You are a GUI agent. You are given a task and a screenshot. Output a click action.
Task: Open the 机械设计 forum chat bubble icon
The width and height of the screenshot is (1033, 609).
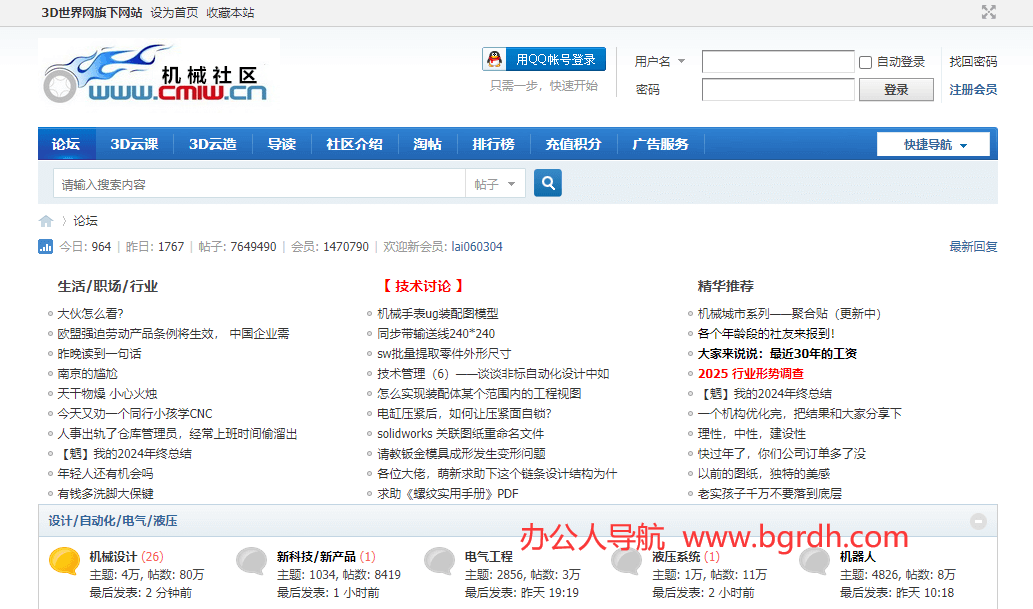coord(64,561)
